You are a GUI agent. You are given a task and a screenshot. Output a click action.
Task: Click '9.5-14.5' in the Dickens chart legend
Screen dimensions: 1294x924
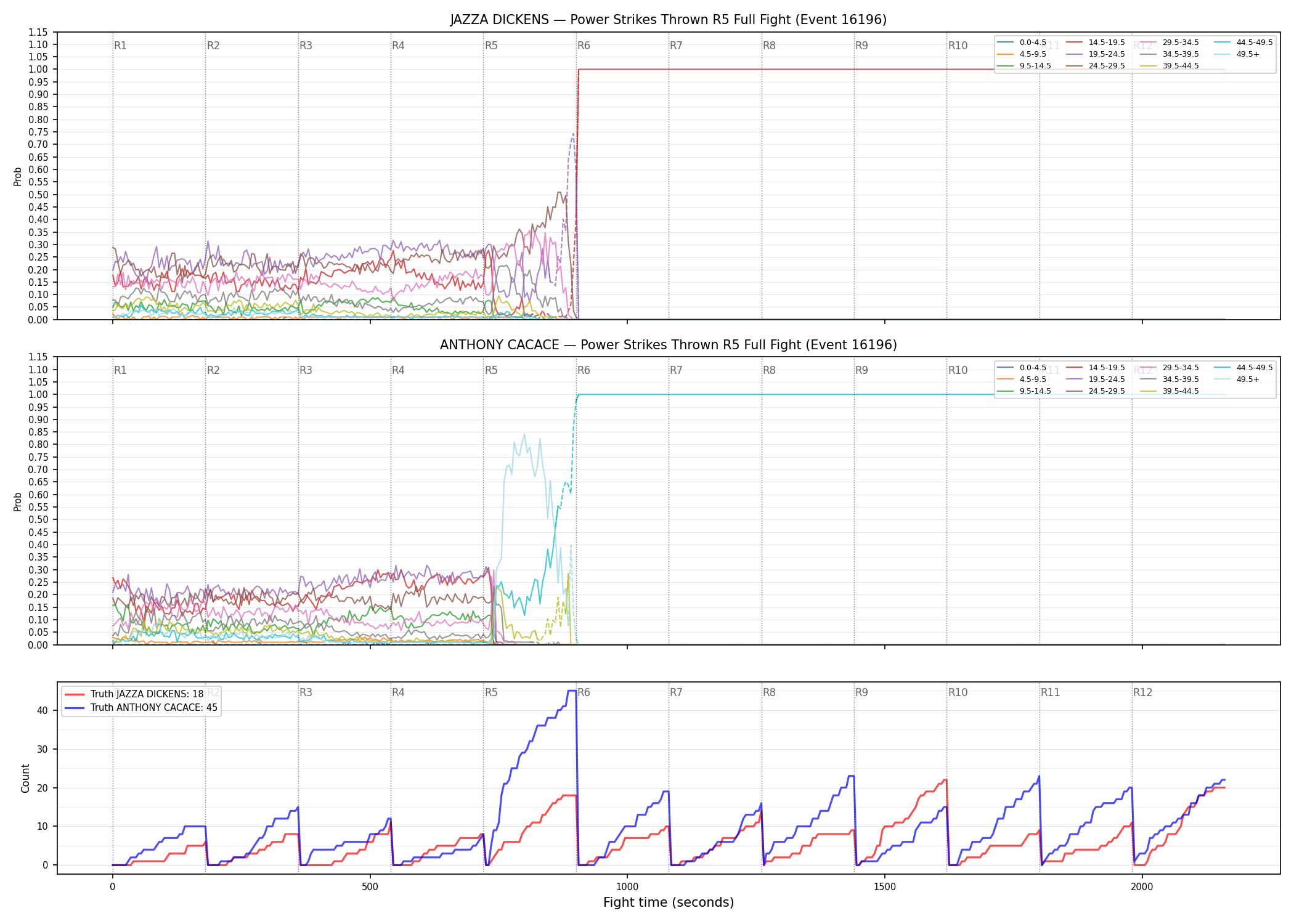point(1035,66)
